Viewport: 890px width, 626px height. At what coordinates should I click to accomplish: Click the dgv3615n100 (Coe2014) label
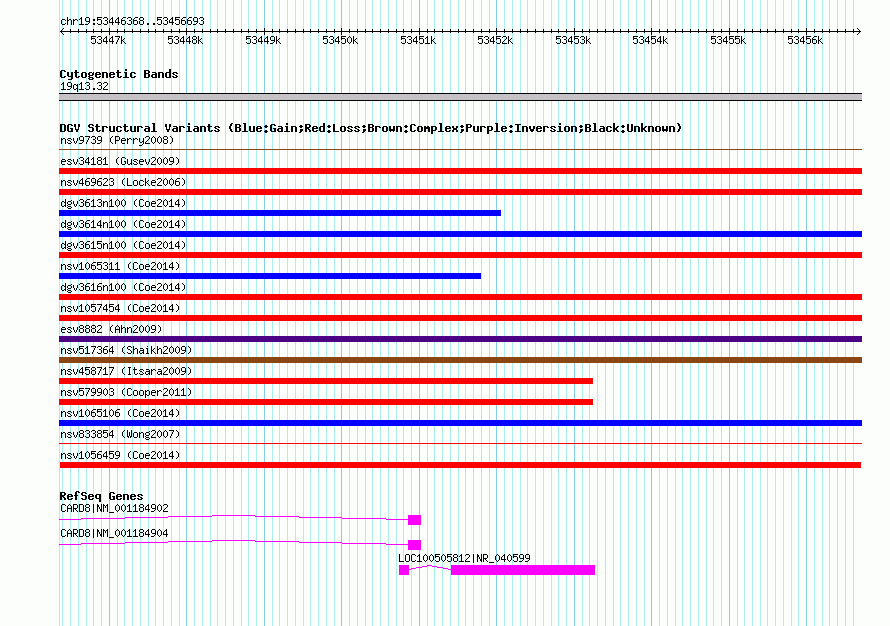[x=123, y=245]
